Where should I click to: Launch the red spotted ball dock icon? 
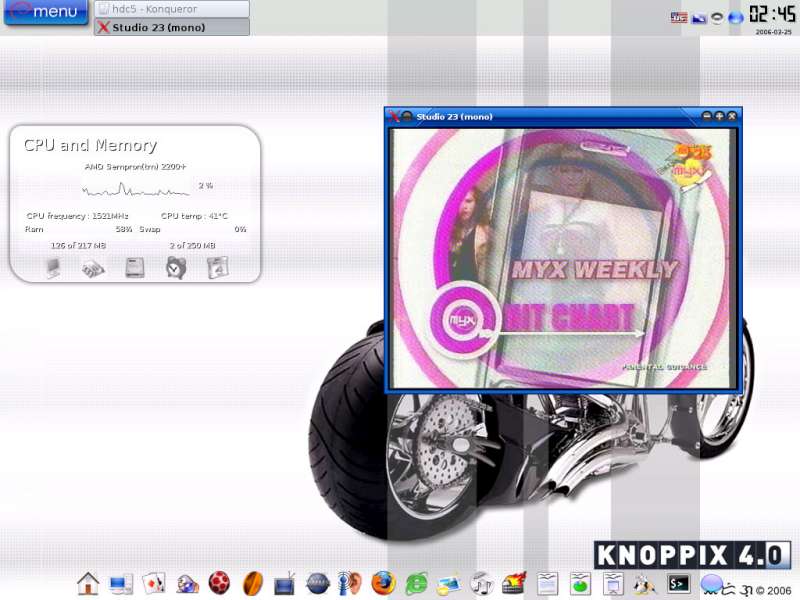(x=219, y=583)
